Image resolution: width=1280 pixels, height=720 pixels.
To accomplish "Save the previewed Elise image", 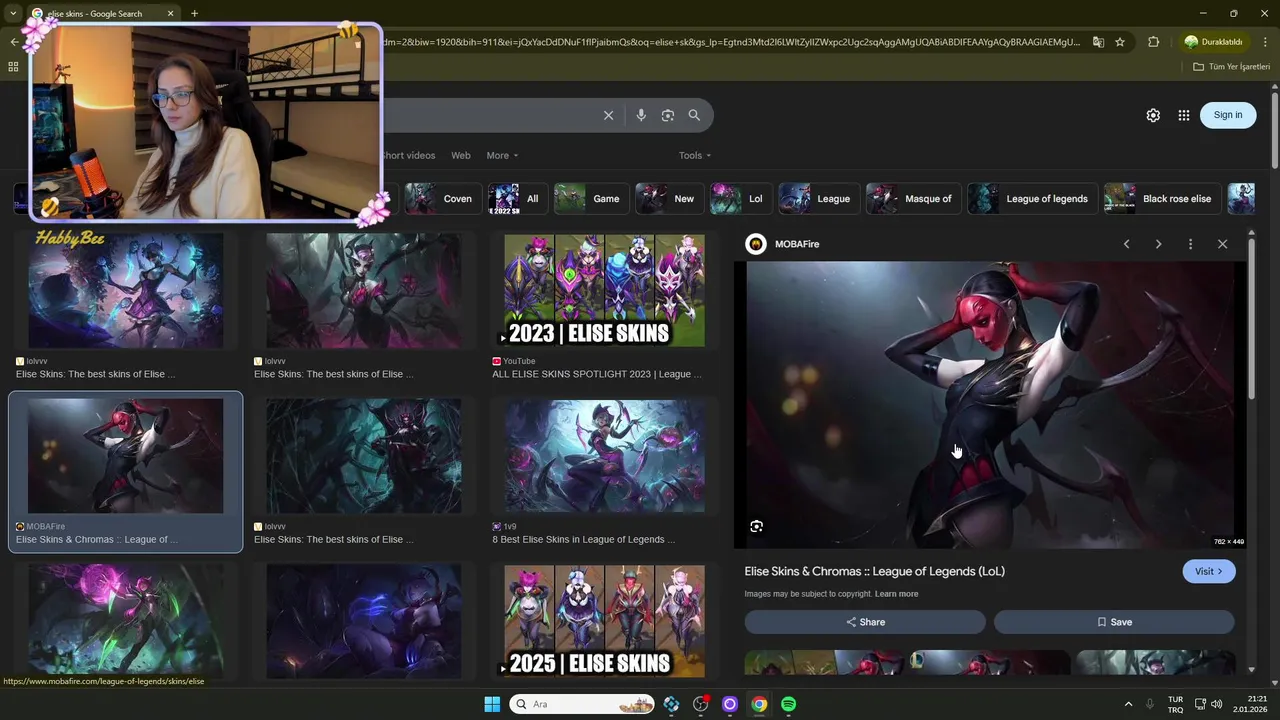I will 1114,622.
